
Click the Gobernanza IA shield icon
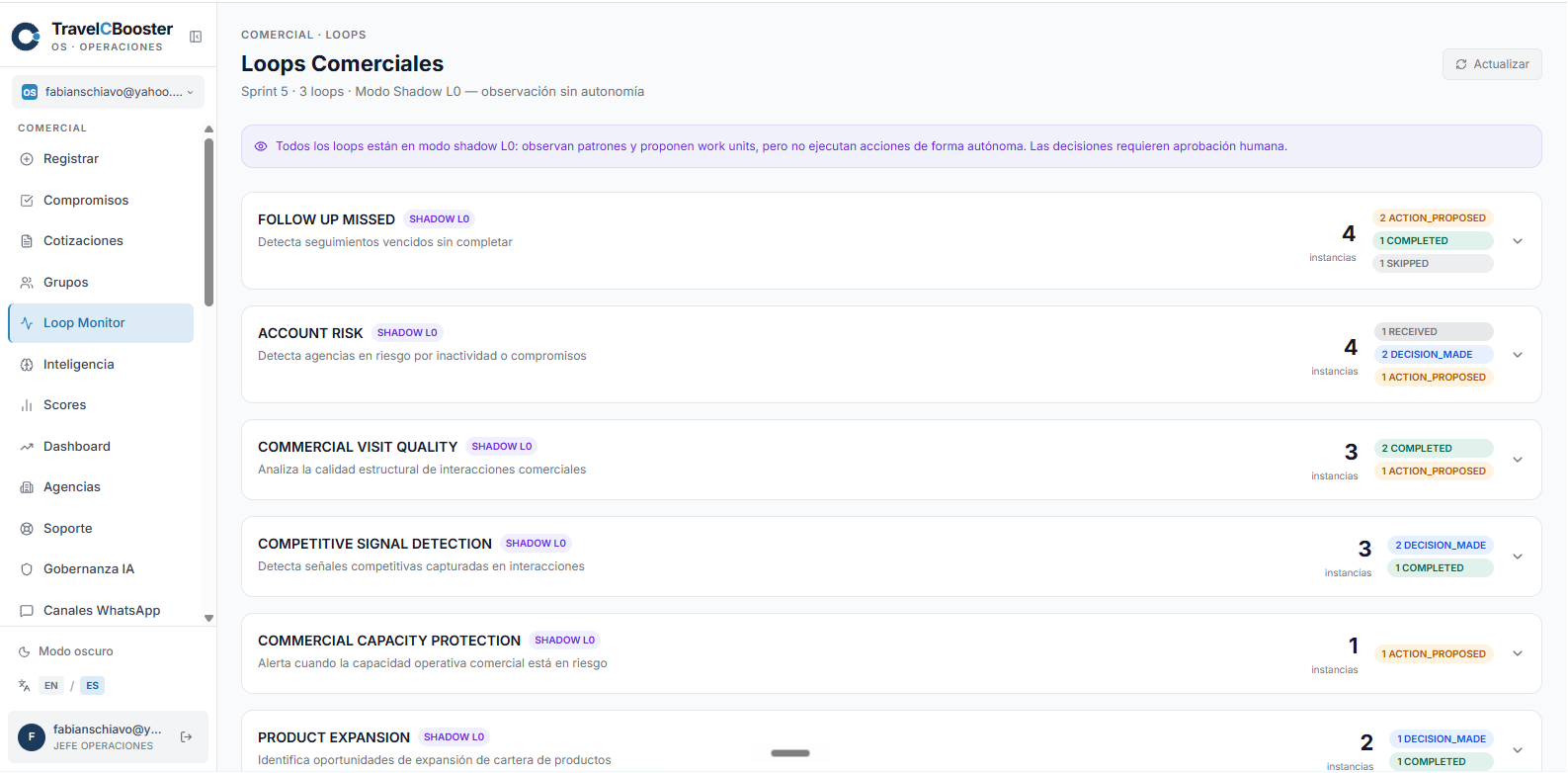[x=27, y=569]
